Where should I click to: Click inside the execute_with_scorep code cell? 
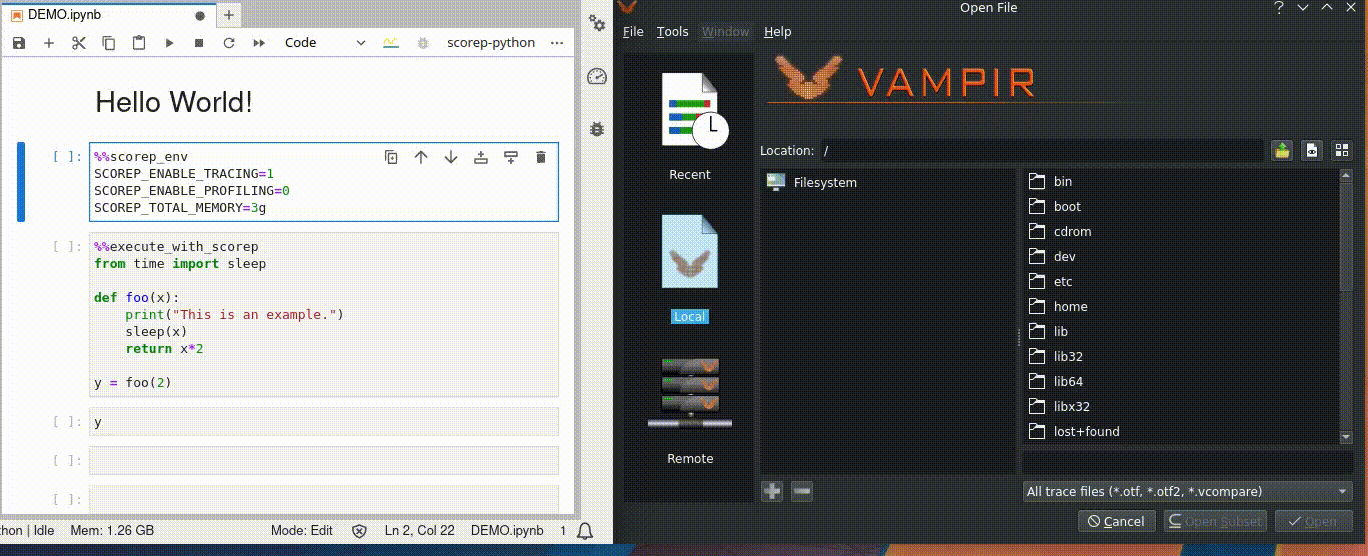pos(323,315)
